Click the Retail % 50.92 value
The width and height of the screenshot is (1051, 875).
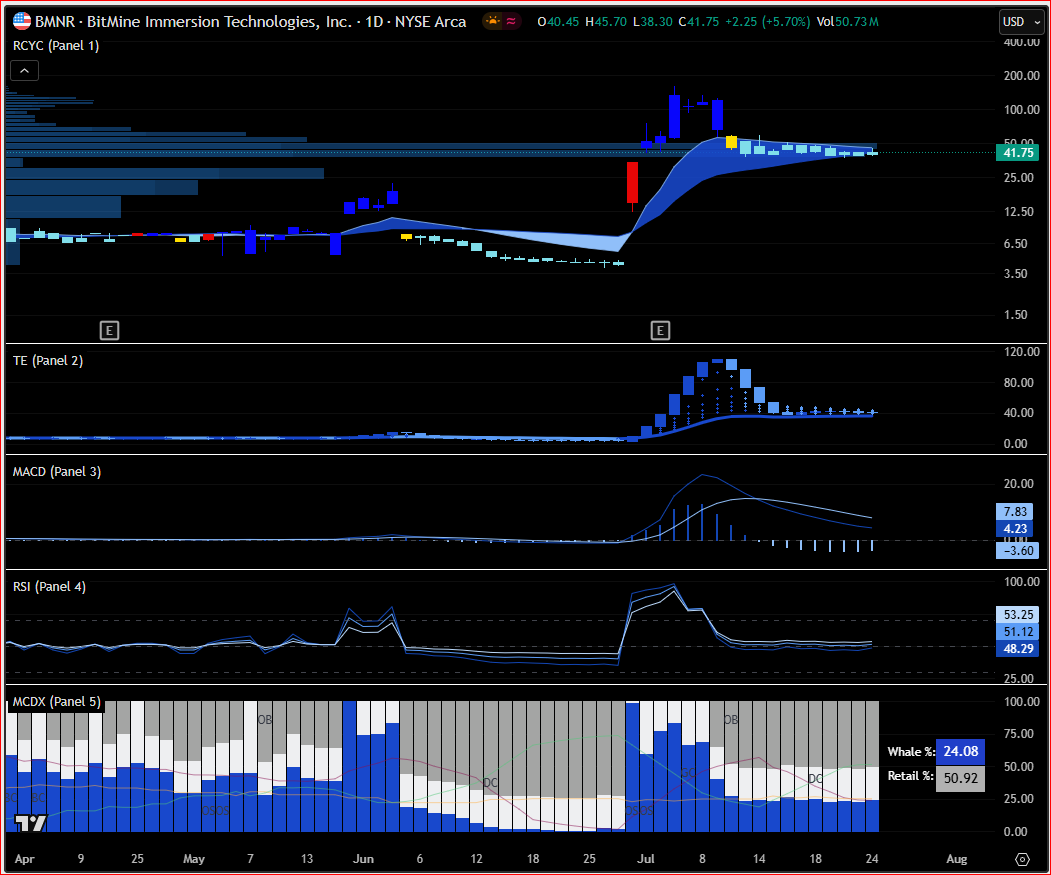pos(961,778)
